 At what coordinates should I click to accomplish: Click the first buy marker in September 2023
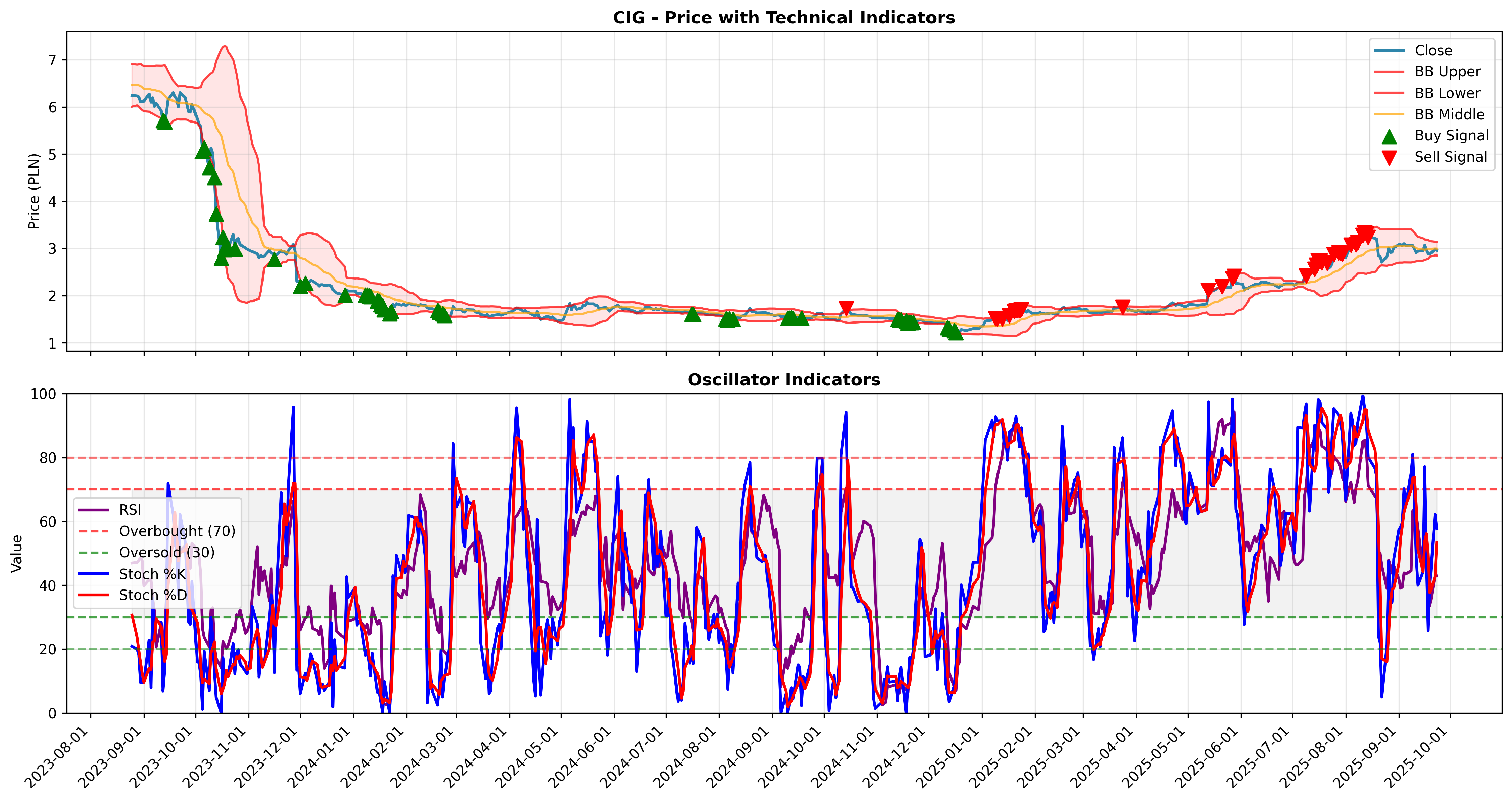pos(164,121)
